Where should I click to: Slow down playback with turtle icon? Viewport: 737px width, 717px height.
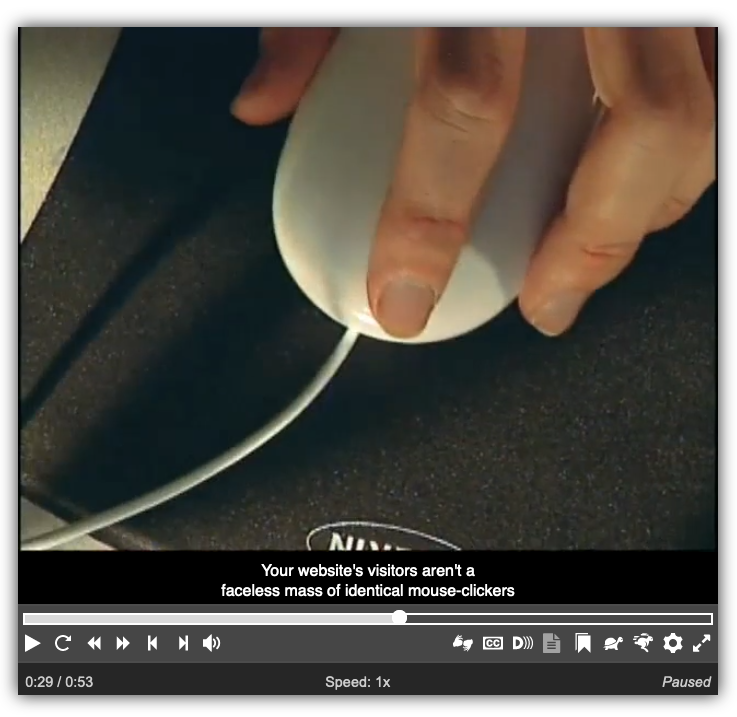point(613,643)
